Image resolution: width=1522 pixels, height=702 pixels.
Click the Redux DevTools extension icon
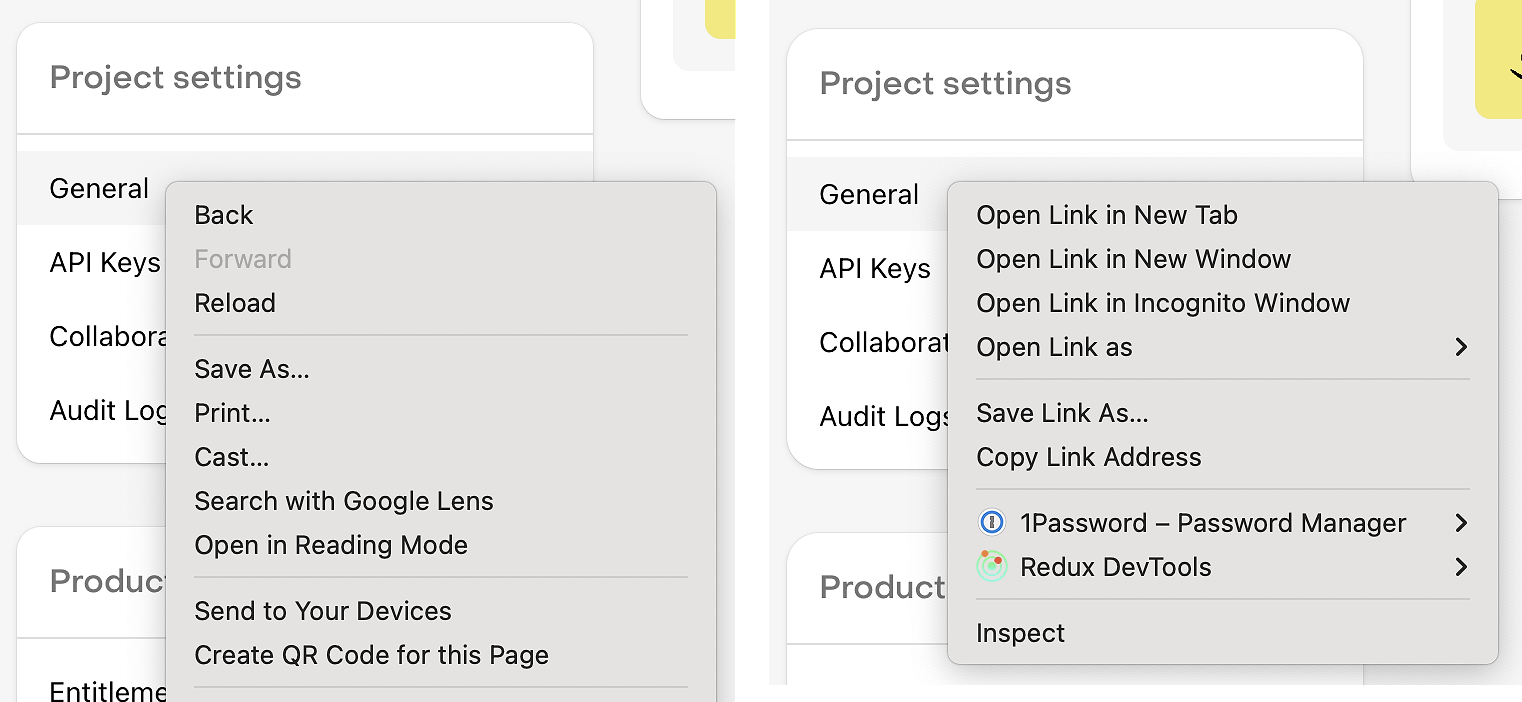click(x=991, y=567)
